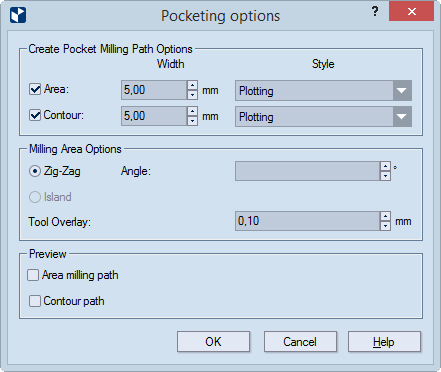
Task: Increase Tool Overlay value with up arrow
Action: pyautogui.click(x=385, y=216)
